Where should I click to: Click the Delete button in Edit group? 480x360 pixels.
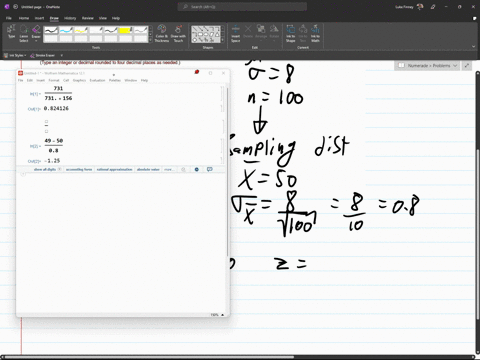[248, 32]
